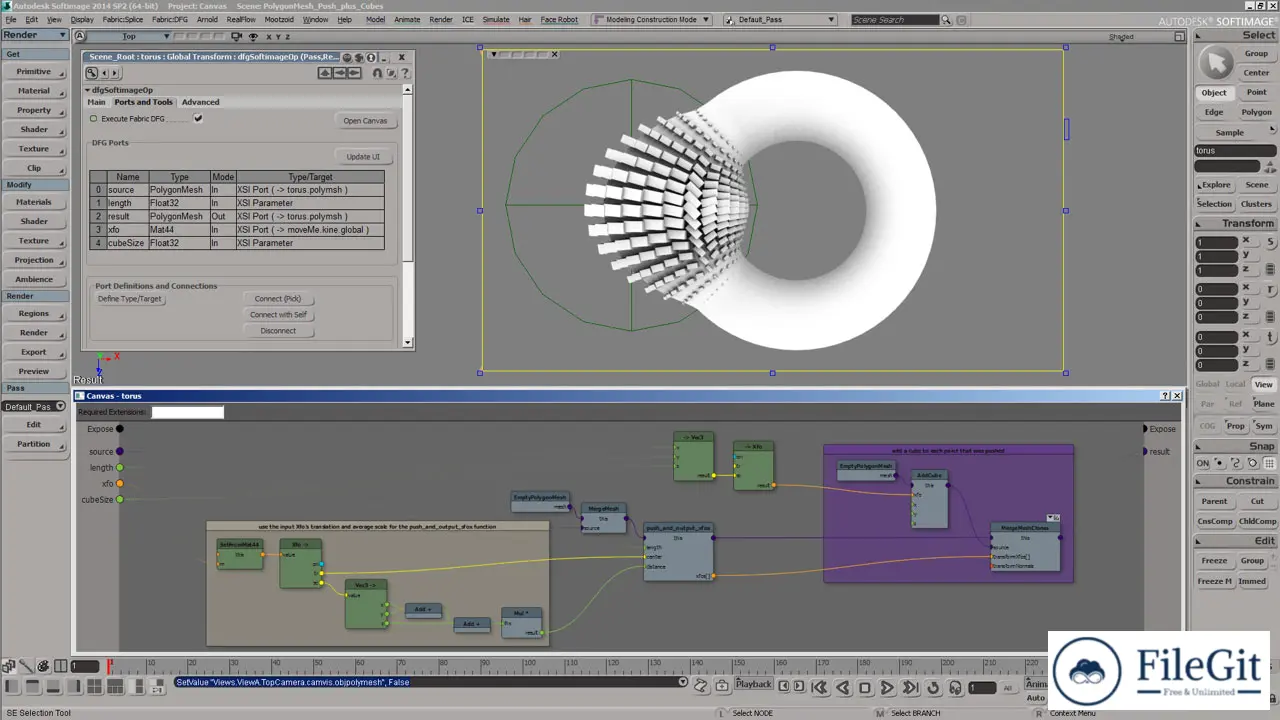Viewport: 1280px width, 720px height.
Task: Jump to last frame playback button
Action: click(x=910, y=687)
